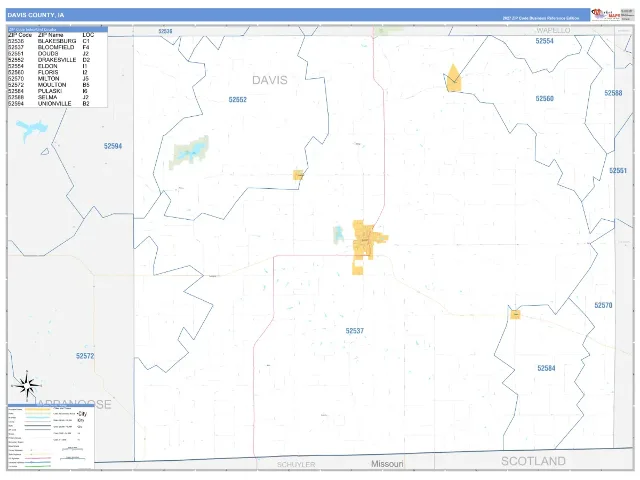Click the 'DAVIS COUNTY, IA' title
This screenshot has height=480, width=640.
point(36,15)
